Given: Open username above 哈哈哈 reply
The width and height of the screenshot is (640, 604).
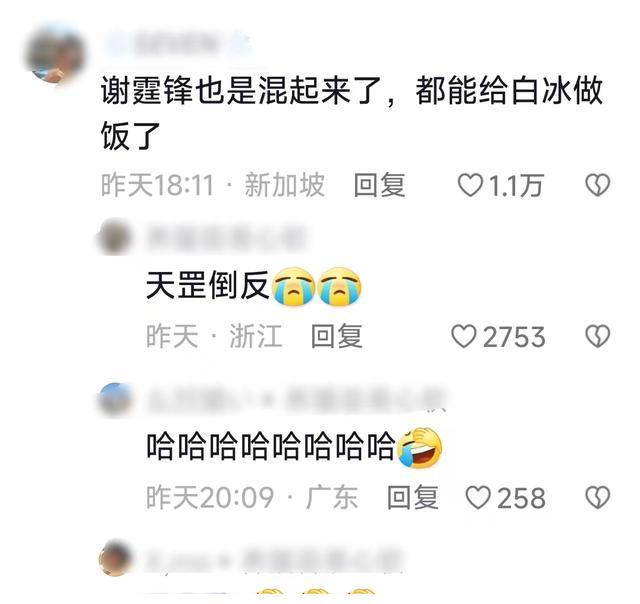Looking at the screenshot, I should click(296, 399).
